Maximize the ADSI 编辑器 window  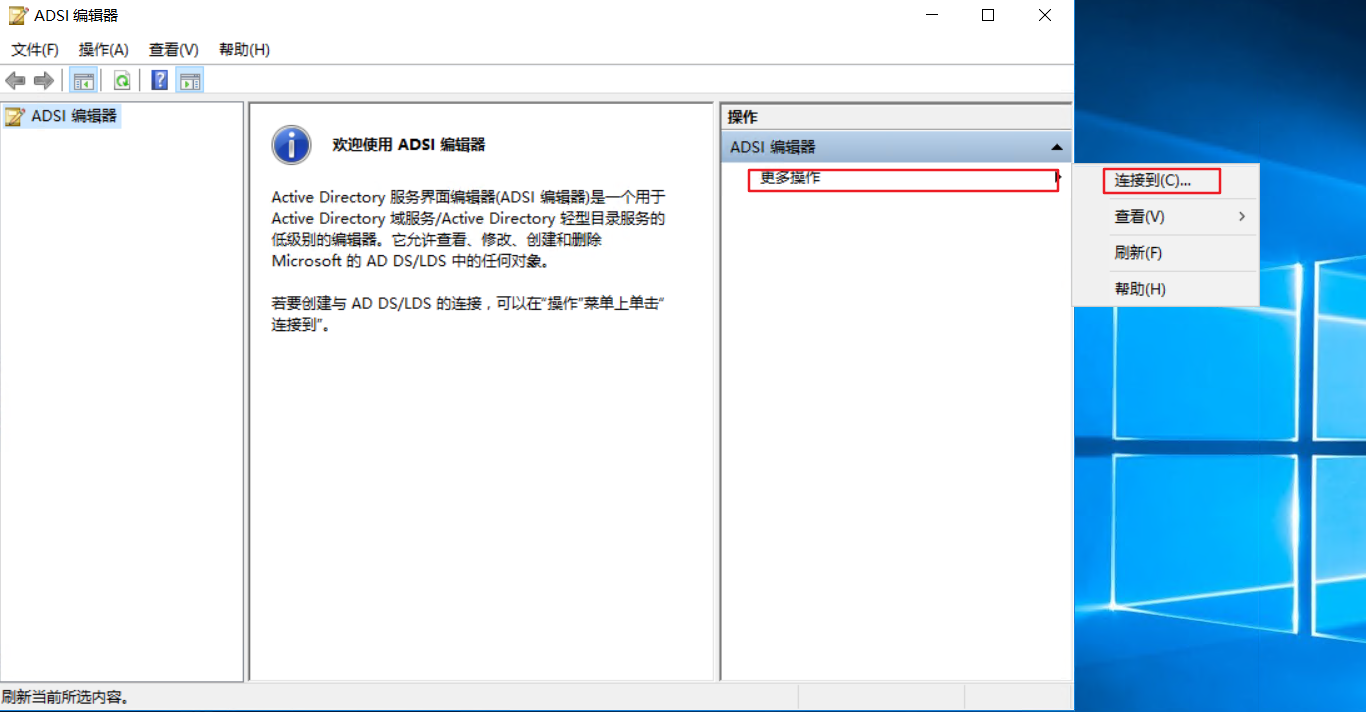(x=988, y=16)
